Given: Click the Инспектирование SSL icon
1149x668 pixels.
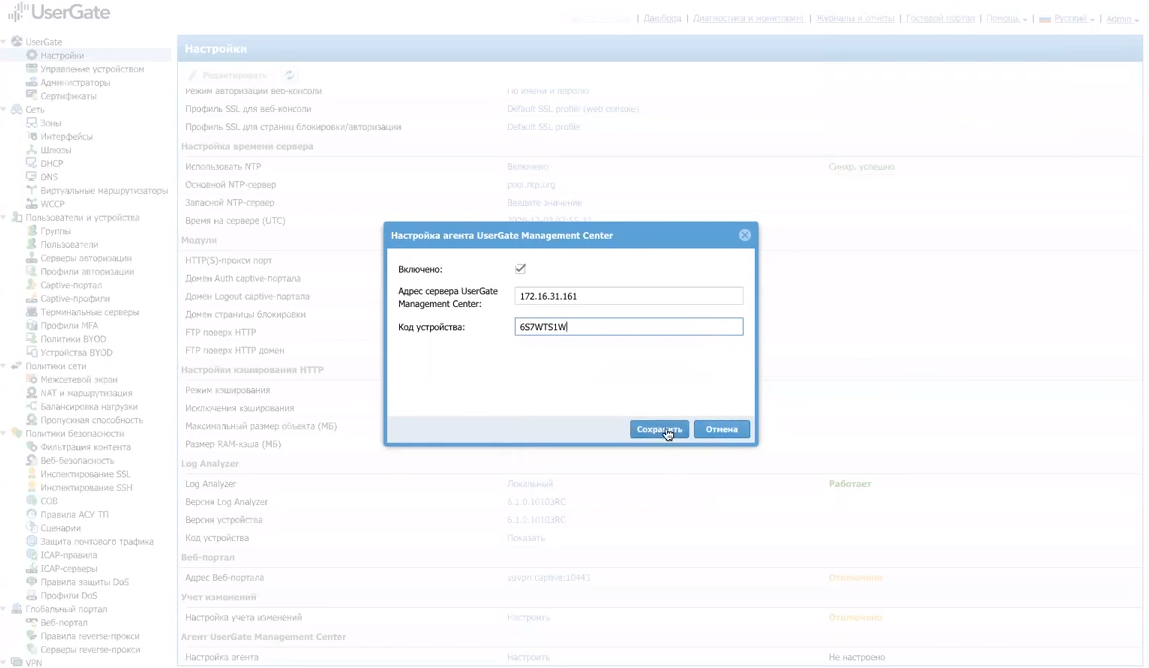Looking at the screenshot, I should click(32, 474).
